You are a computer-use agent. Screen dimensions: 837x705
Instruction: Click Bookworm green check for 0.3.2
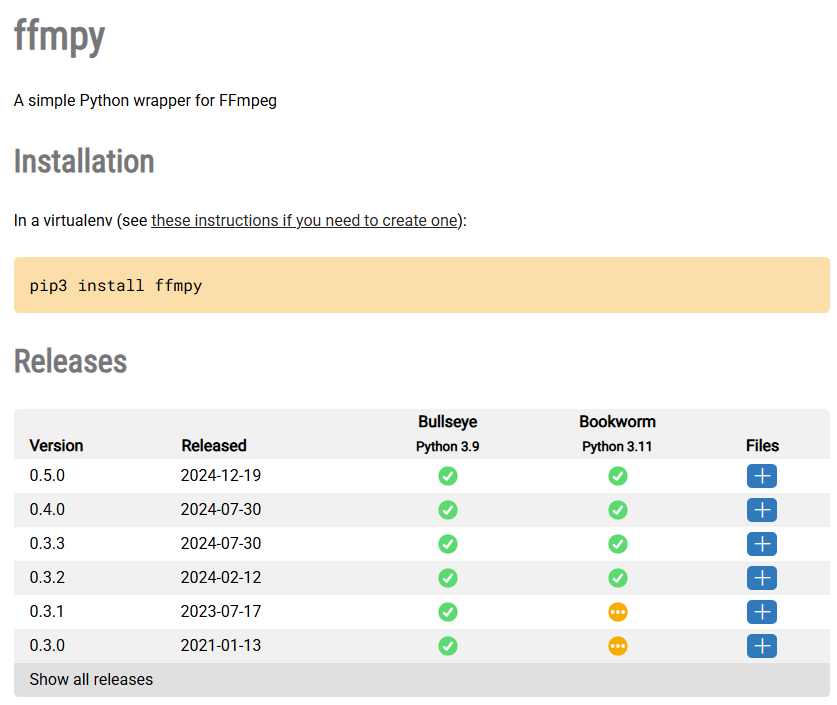coord(618,578)
